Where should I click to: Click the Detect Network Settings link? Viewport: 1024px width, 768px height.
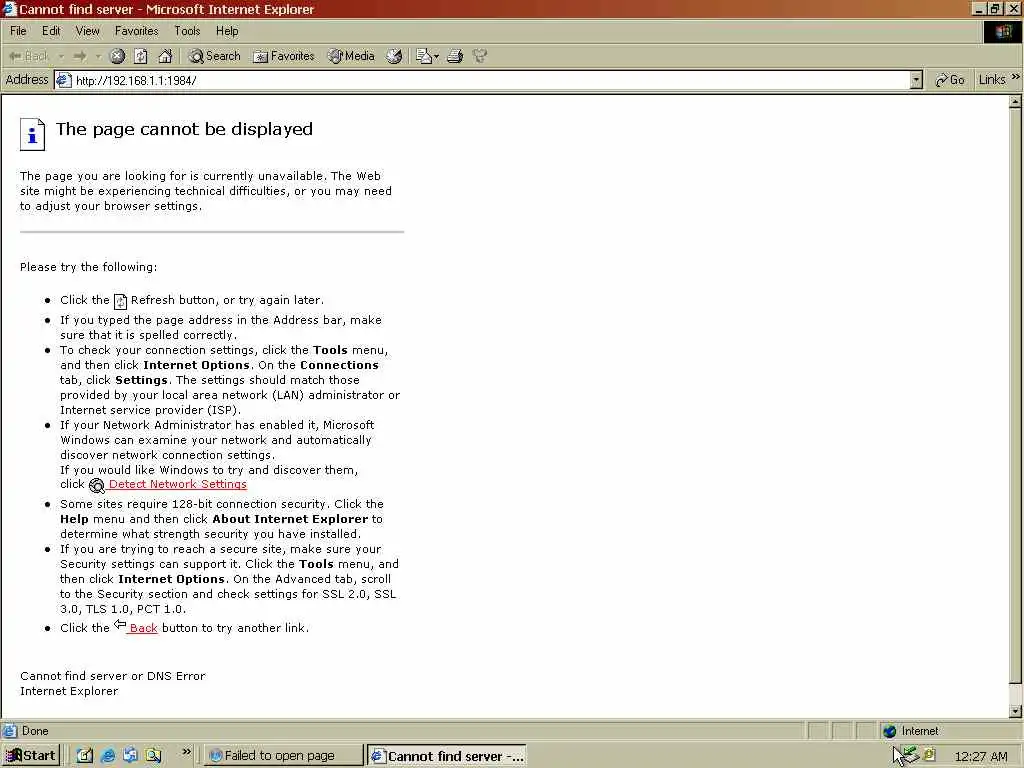pos(178,484)
